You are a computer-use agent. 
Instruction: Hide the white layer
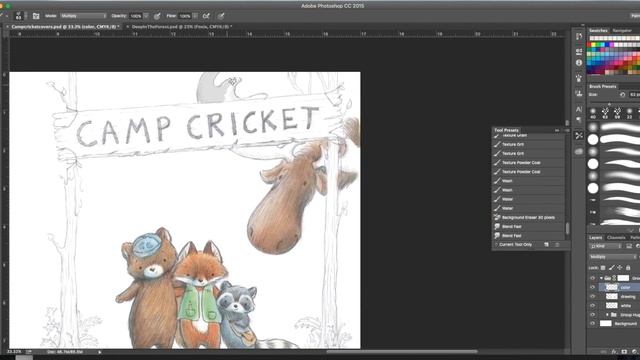click(x=592, y=305)
